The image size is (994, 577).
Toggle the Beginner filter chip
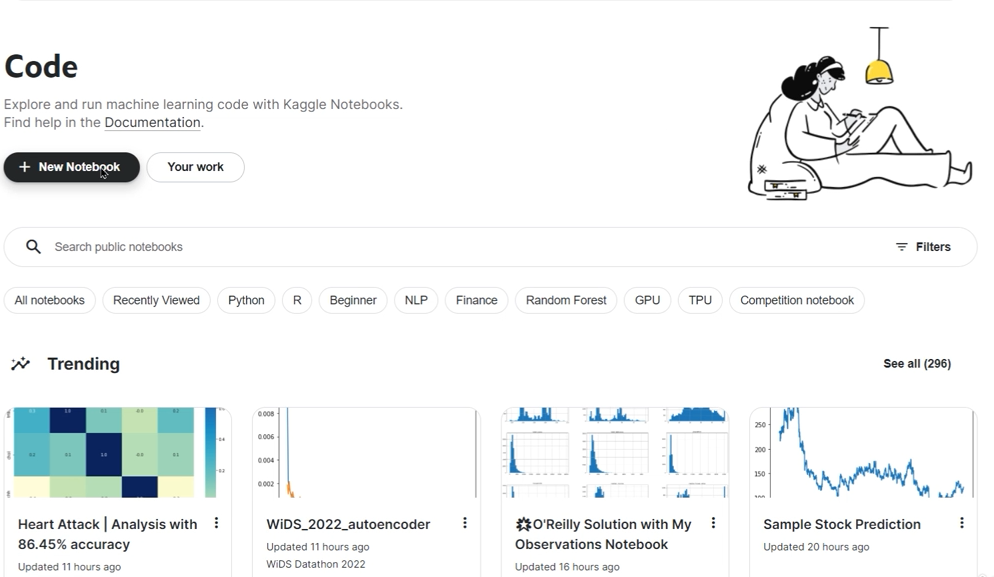tap(353, 300)
